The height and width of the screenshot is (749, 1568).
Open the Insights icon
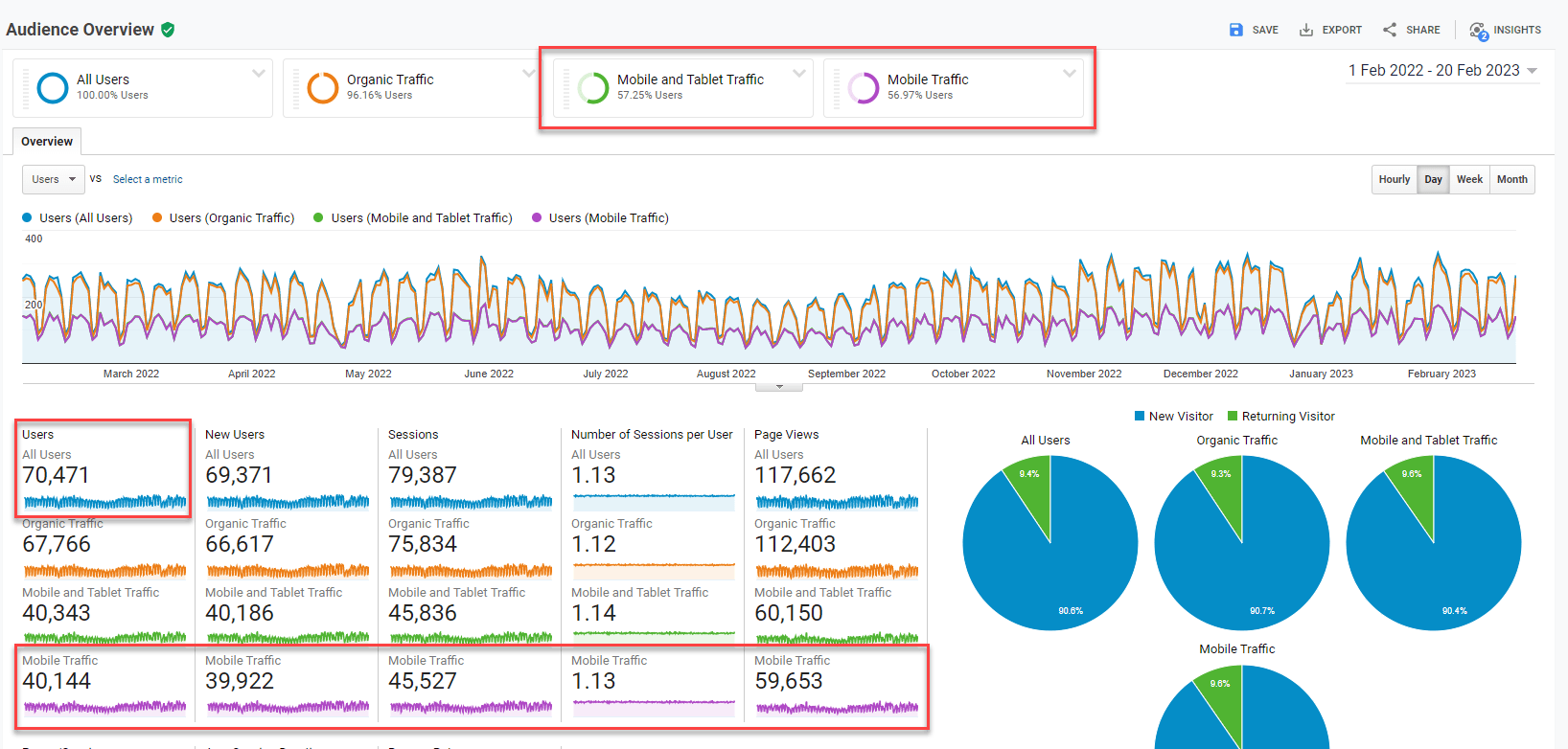tap(1478, 31)
